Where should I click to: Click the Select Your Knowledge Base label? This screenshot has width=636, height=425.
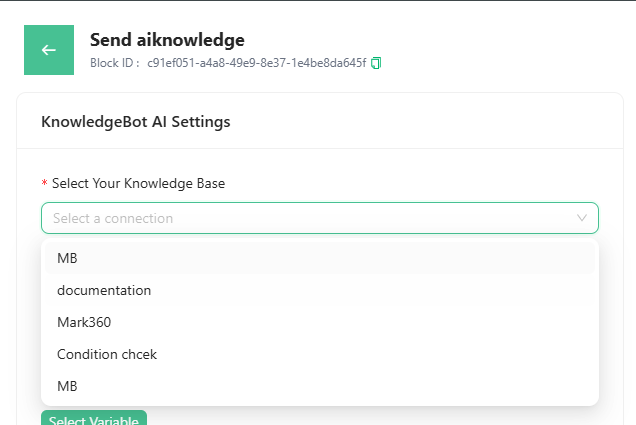pyautogui.click(x=138, y=184)
